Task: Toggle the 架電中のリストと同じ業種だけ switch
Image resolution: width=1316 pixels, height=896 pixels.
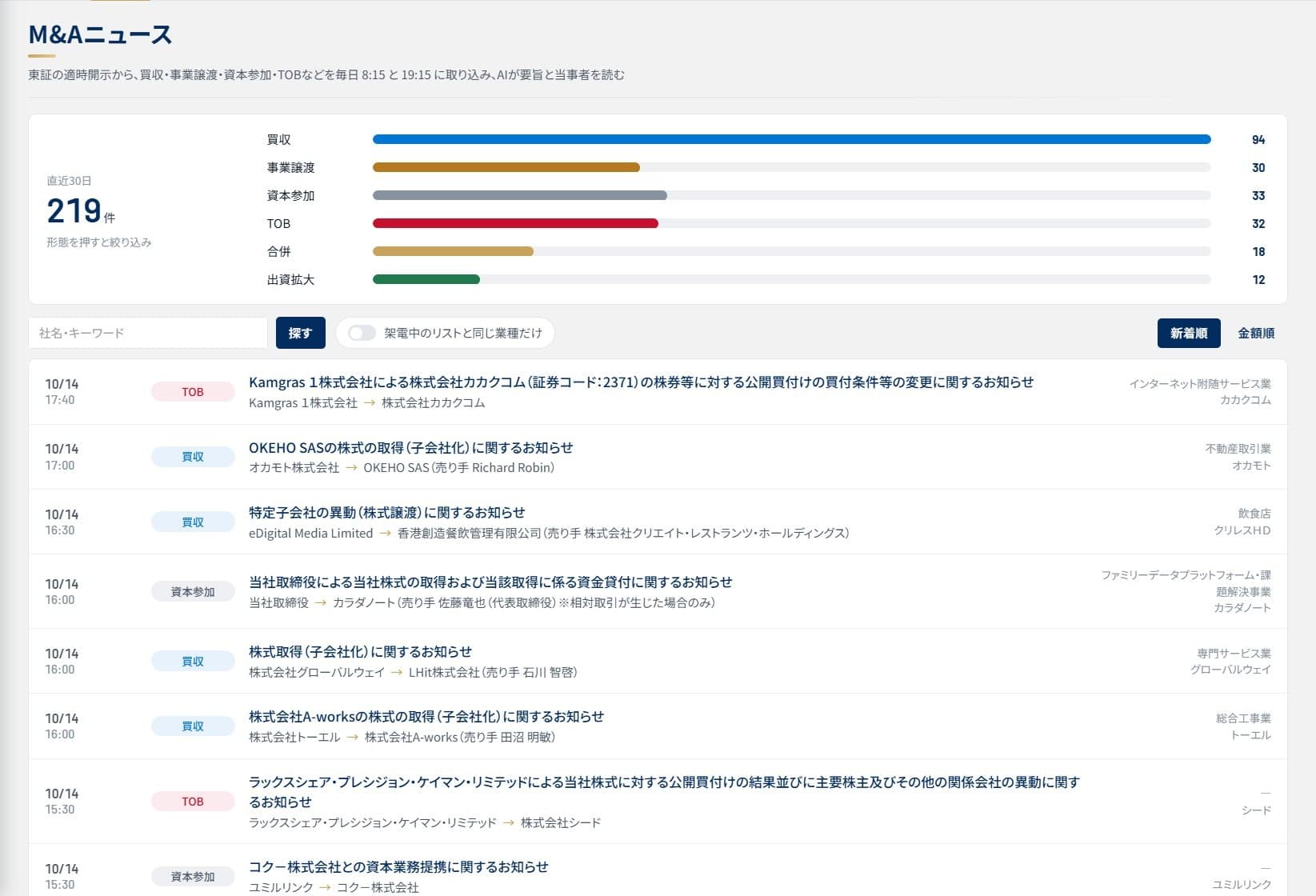Action: point(362,333)
